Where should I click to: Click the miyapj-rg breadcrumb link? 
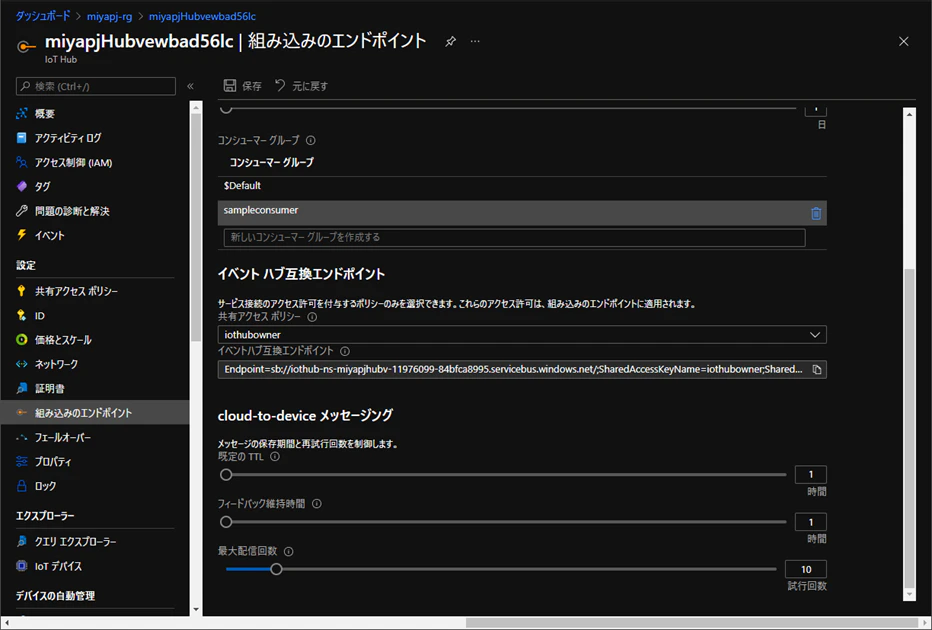pos(109,17)
